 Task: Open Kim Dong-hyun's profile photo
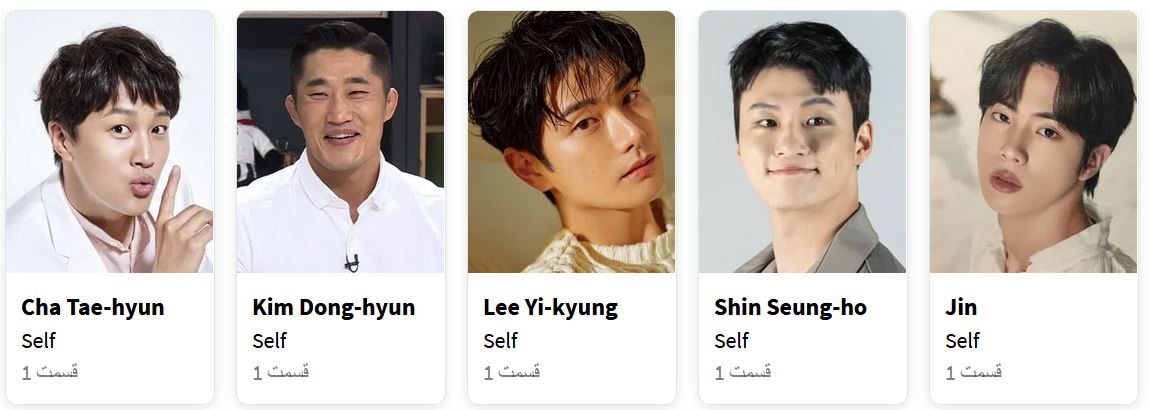[341, 141]
